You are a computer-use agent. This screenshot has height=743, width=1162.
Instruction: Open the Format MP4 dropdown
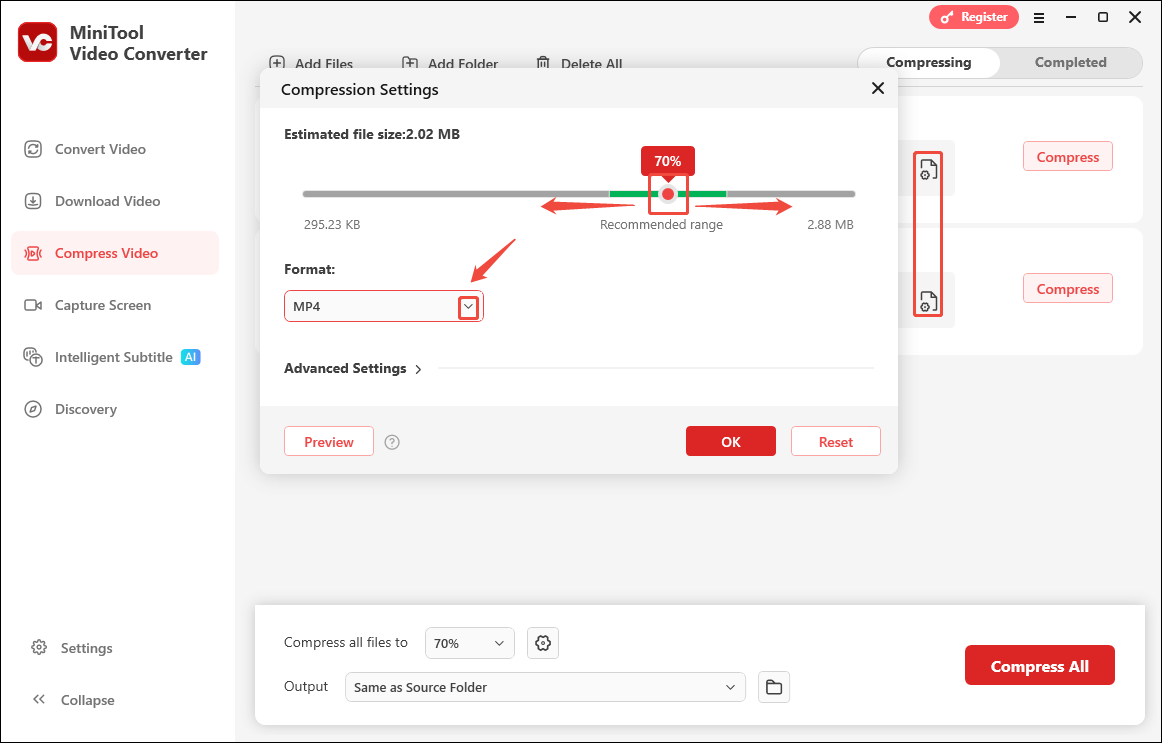384,306
